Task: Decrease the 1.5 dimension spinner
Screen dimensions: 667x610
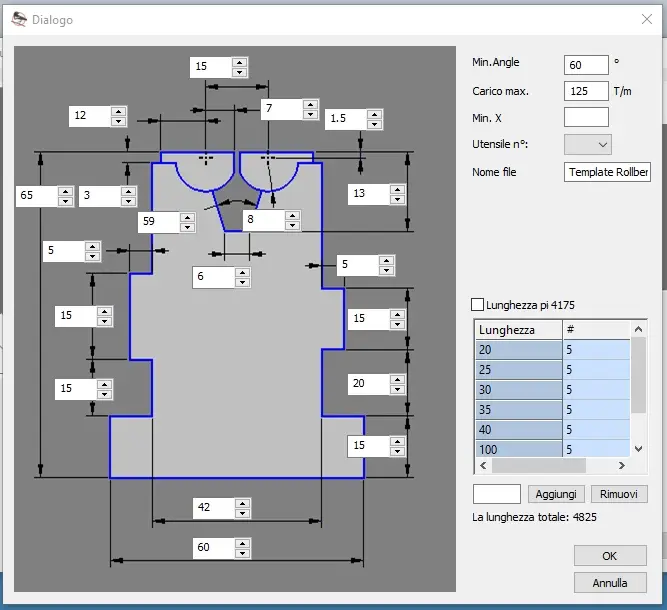Action: (374, 124)
